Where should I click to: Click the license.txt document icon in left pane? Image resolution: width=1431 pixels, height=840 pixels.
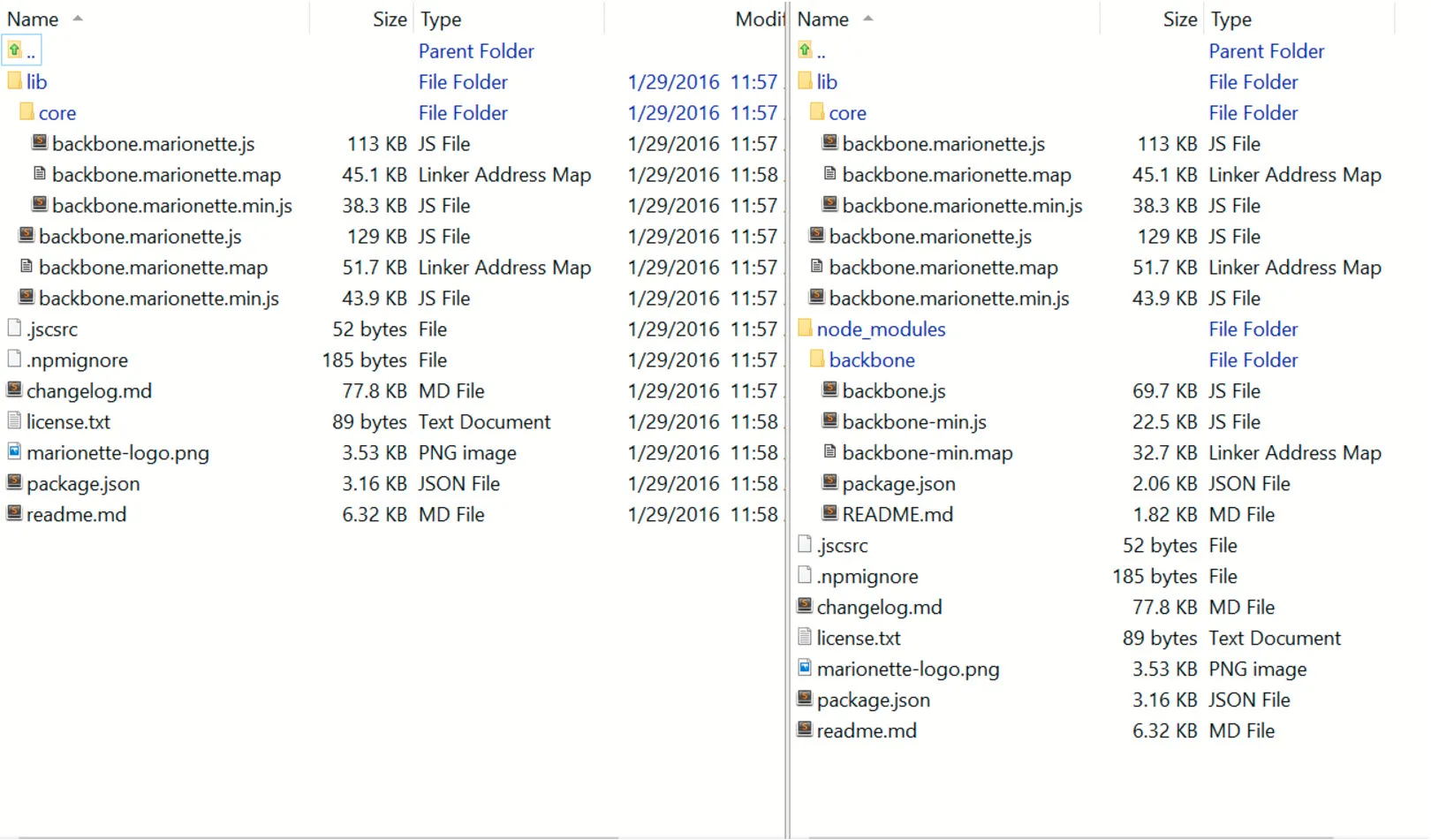point(14,420)
